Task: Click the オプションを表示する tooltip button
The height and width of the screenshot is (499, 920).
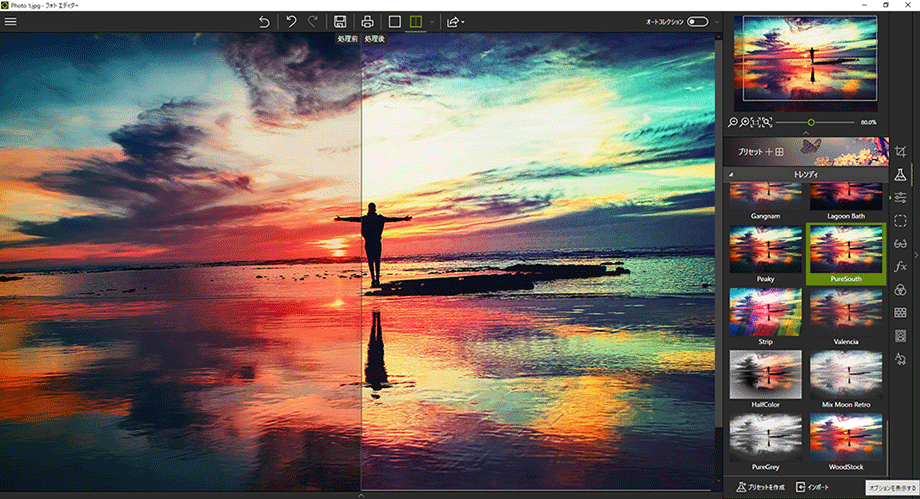Action: tap(892, 488)
